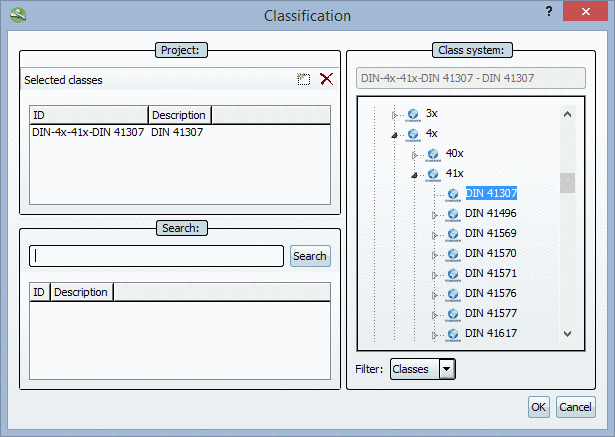The width and height of the screenshot is (615, 437).
Task: Select the 4x tree label
Action: tap(431, 133)
